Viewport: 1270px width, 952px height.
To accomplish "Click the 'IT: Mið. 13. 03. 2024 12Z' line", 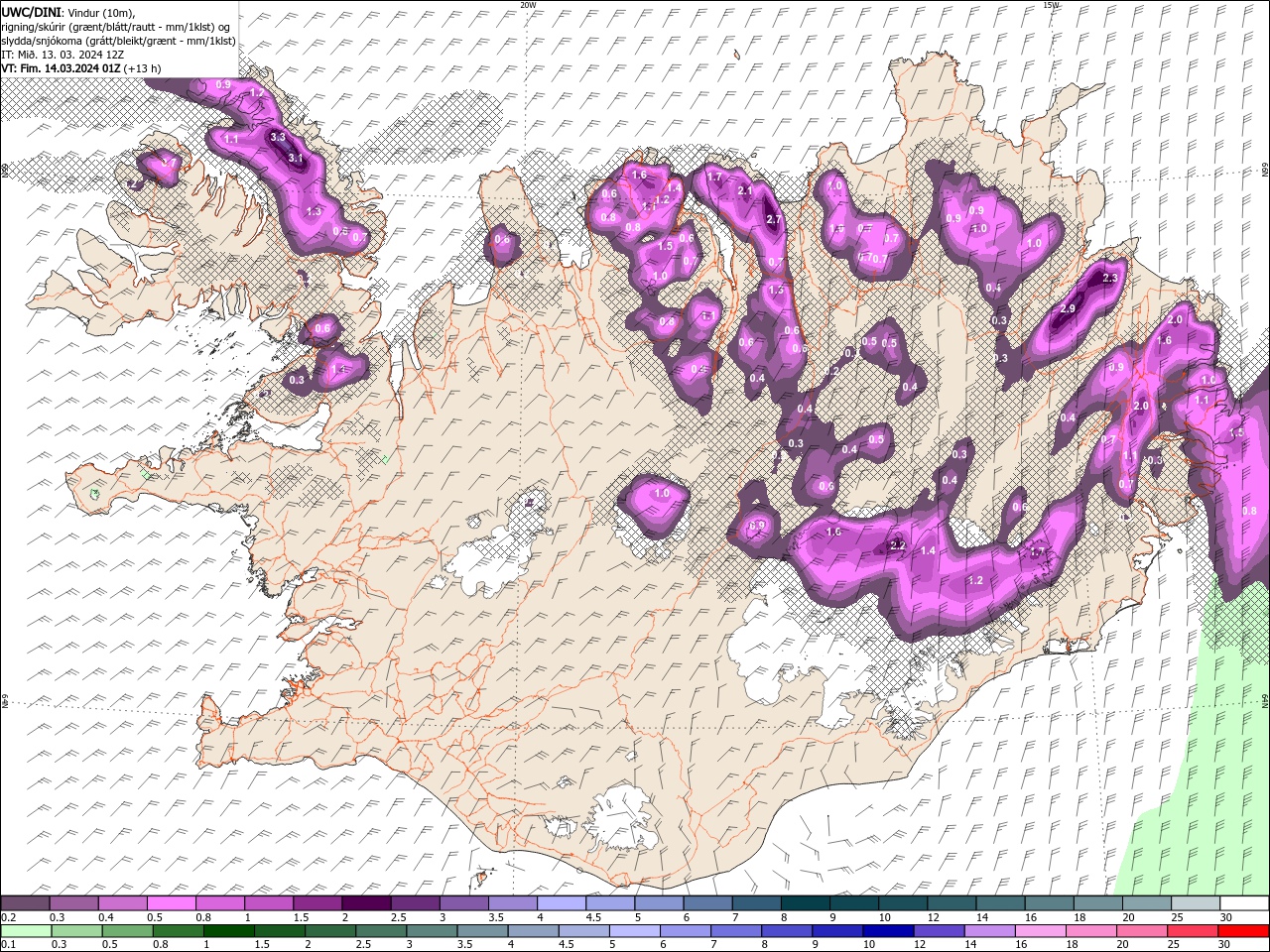I will (x=63, y=55).
